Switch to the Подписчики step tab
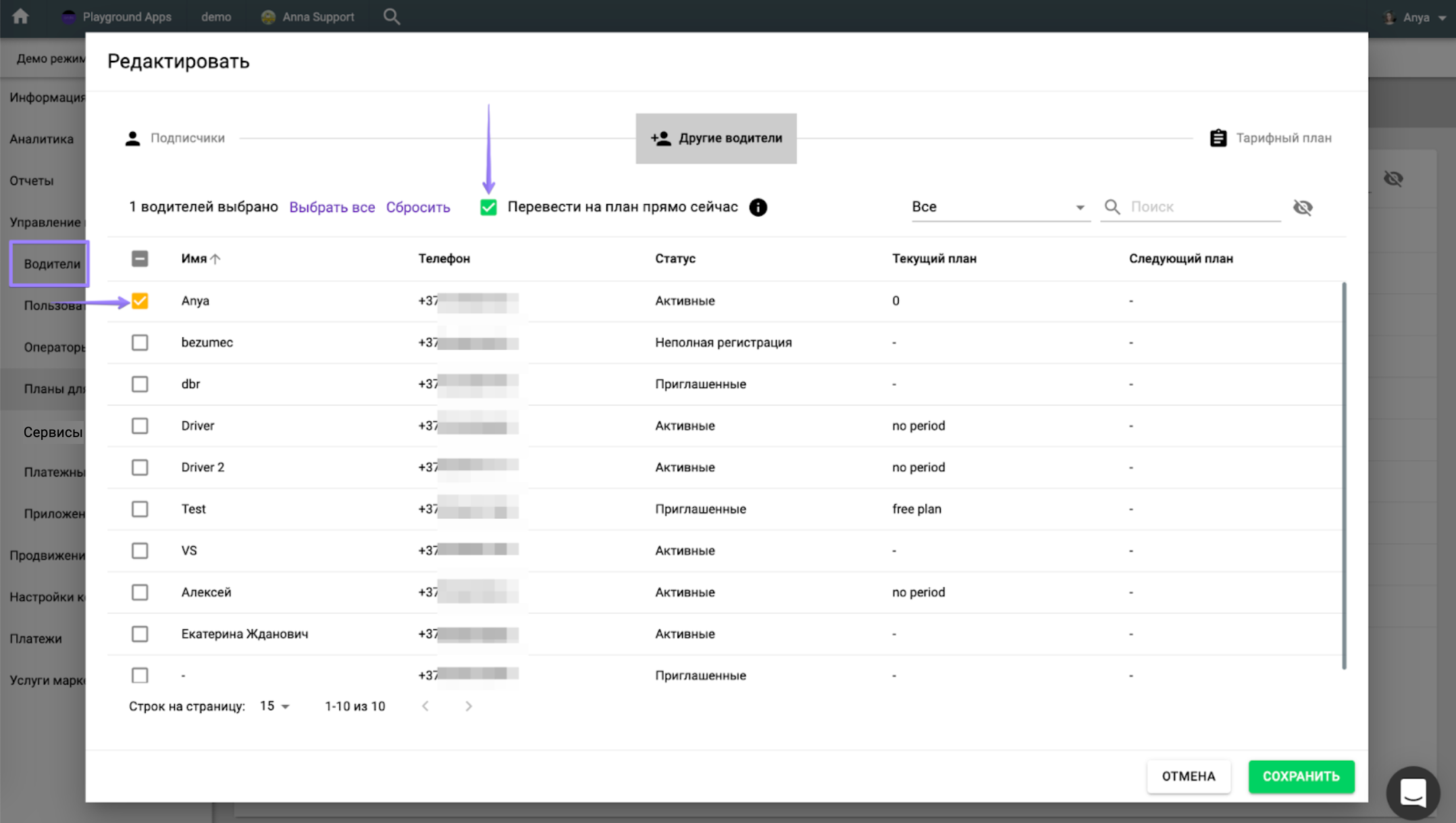 175,138
